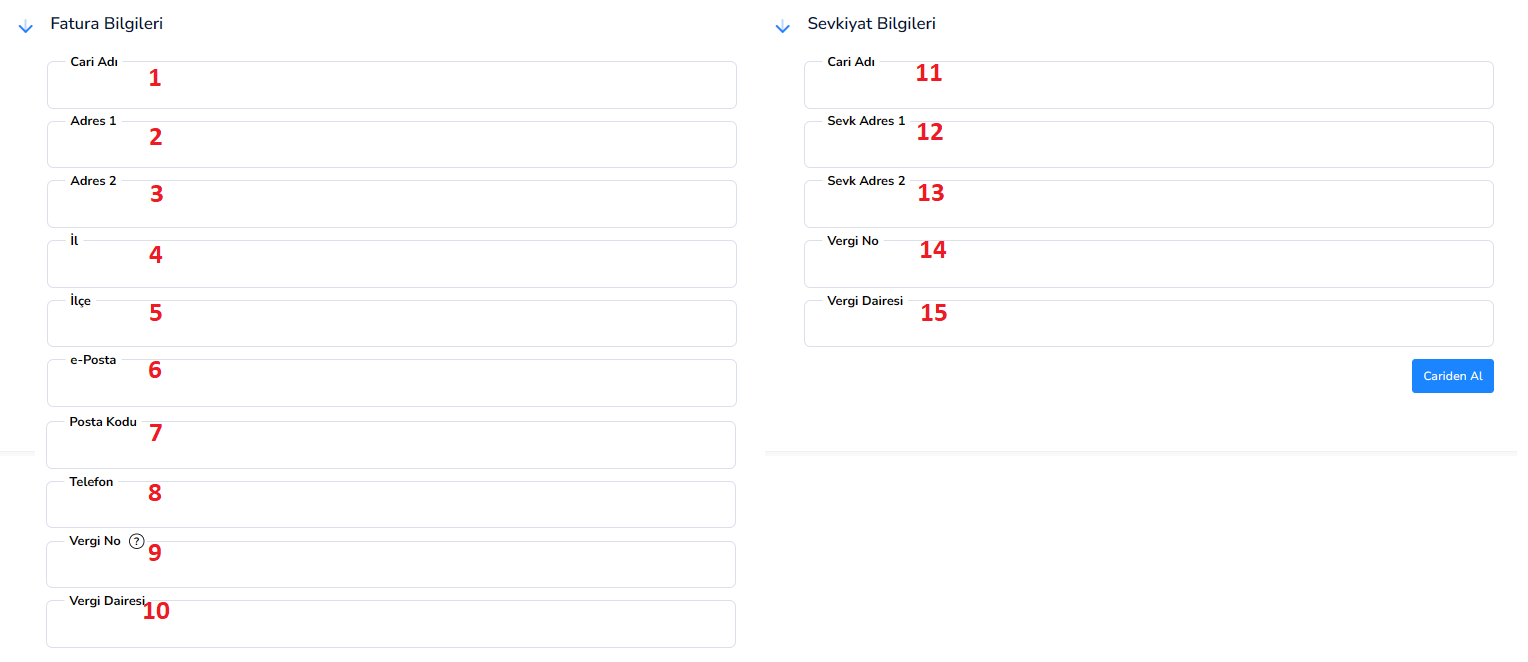Select Vergi No field under Sevkiyat Bilgileri

coord(1149,264)
